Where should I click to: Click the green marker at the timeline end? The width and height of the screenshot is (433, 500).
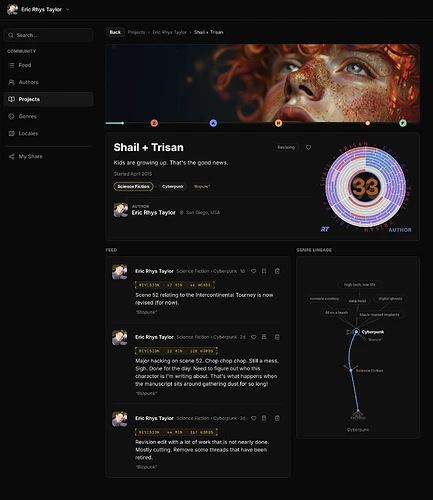(403, 123)
